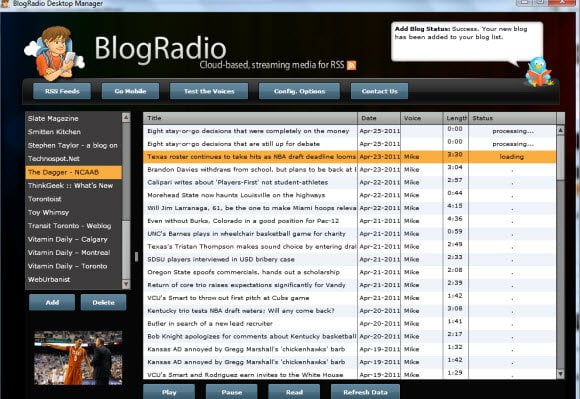
Task: Click the basketball article thumbnail image
Action: coord(78,358)
